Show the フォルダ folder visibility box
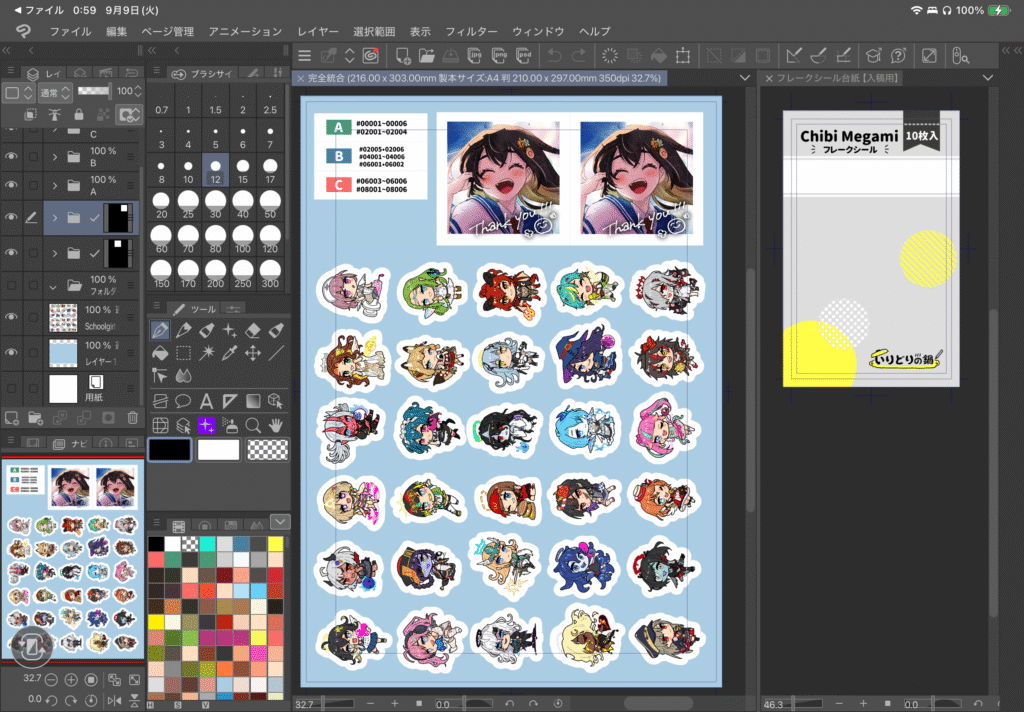 (11, 285)
